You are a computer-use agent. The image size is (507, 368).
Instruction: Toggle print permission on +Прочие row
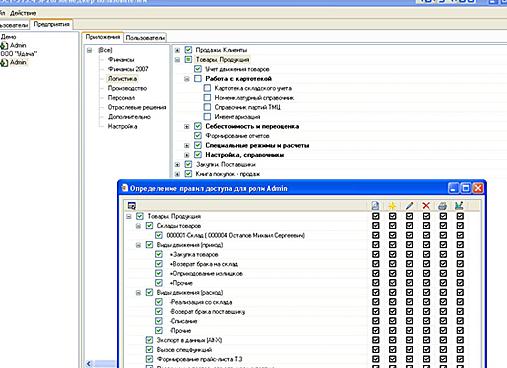coord(443,283)
